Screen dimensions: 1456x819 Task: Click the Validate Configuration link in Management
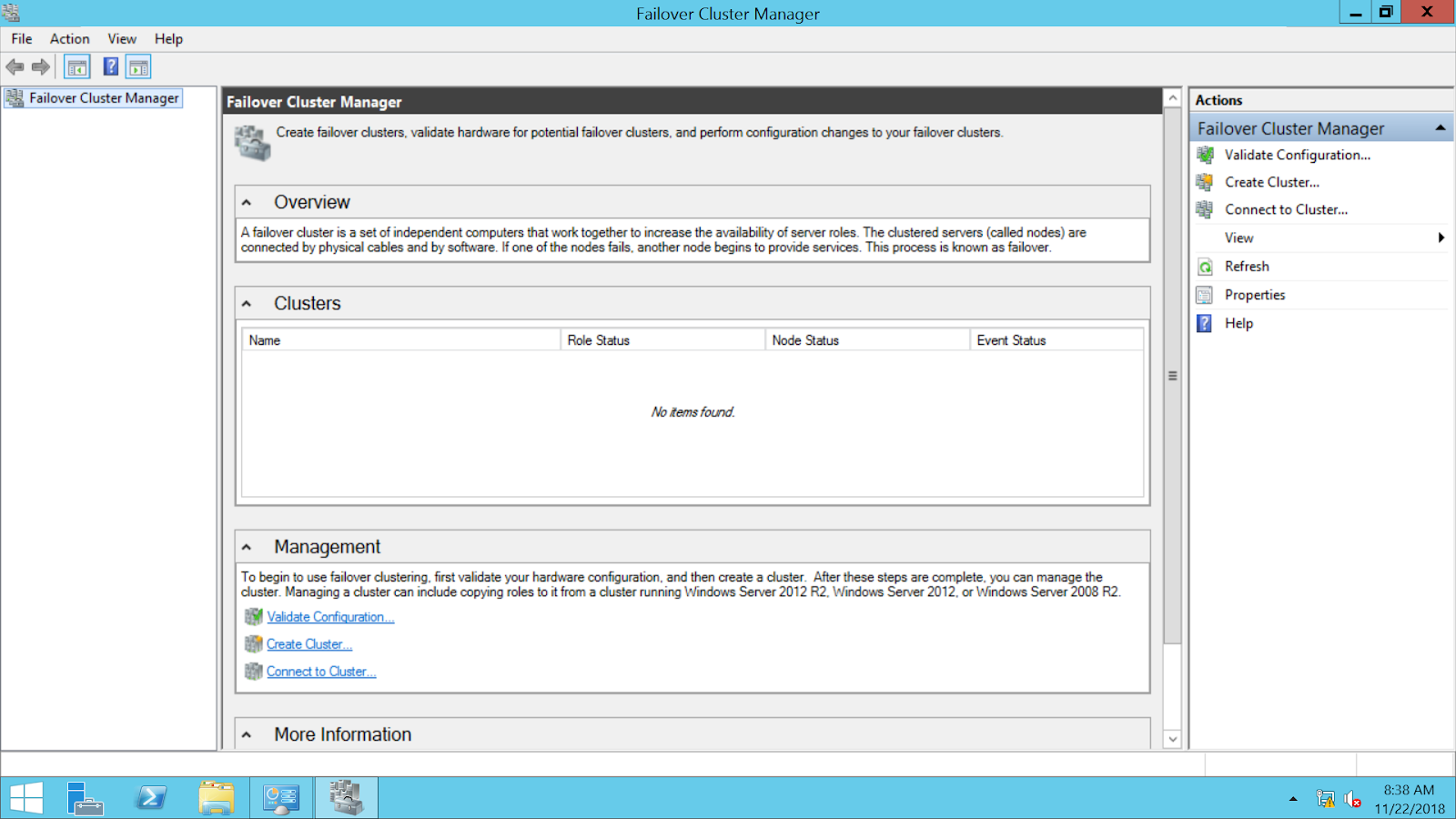pyautogui.click(x=330, y=617)
